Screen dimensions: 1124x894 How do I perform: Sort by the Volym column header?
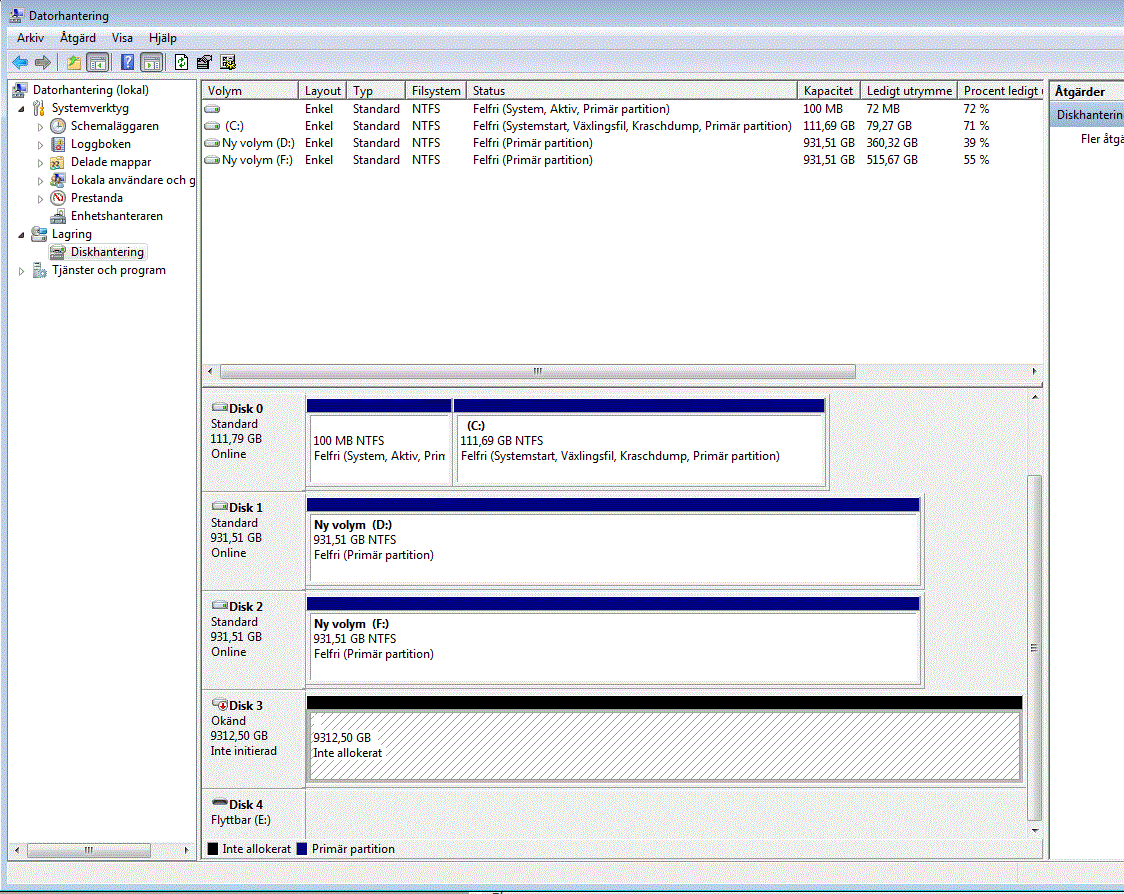tap(250, 91)
